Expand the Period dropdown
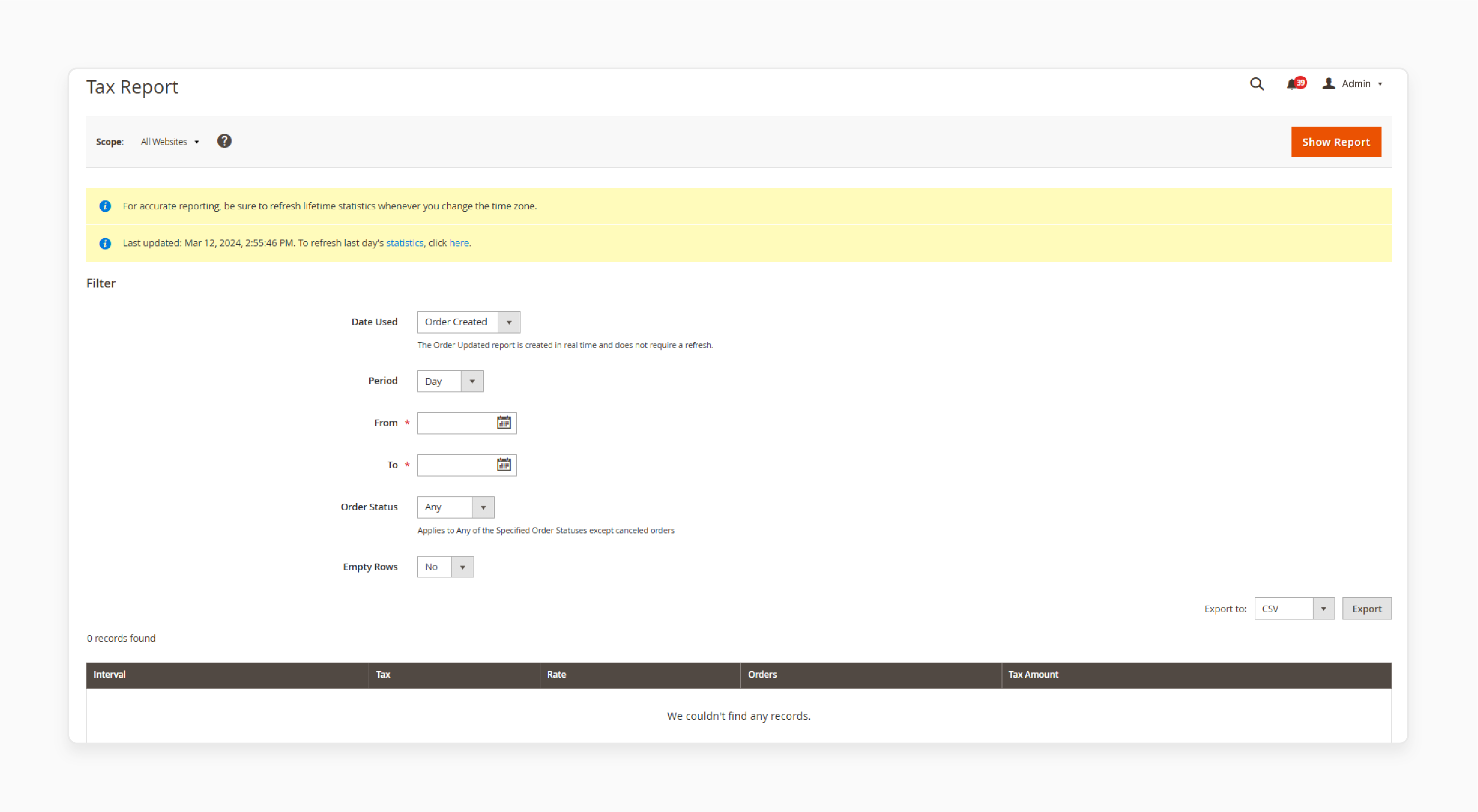Screen dimensions: 1478x812 pos(470,381)
